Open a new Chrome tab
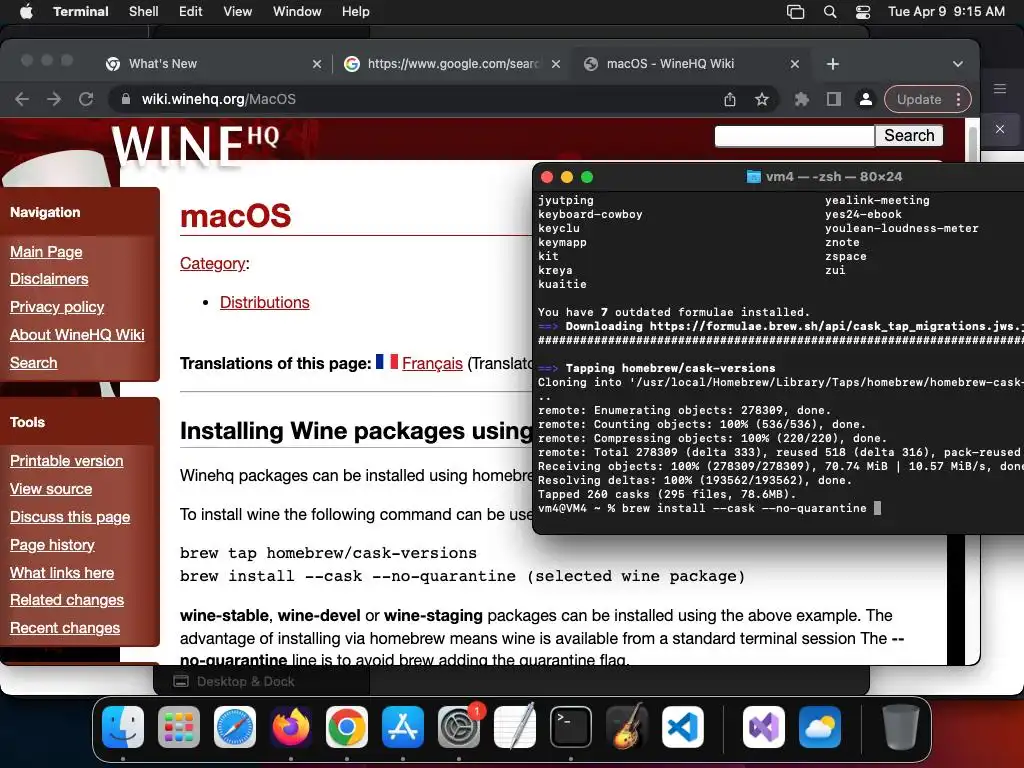Screen dimensions: 1024x768 click(x=833, y=64)
